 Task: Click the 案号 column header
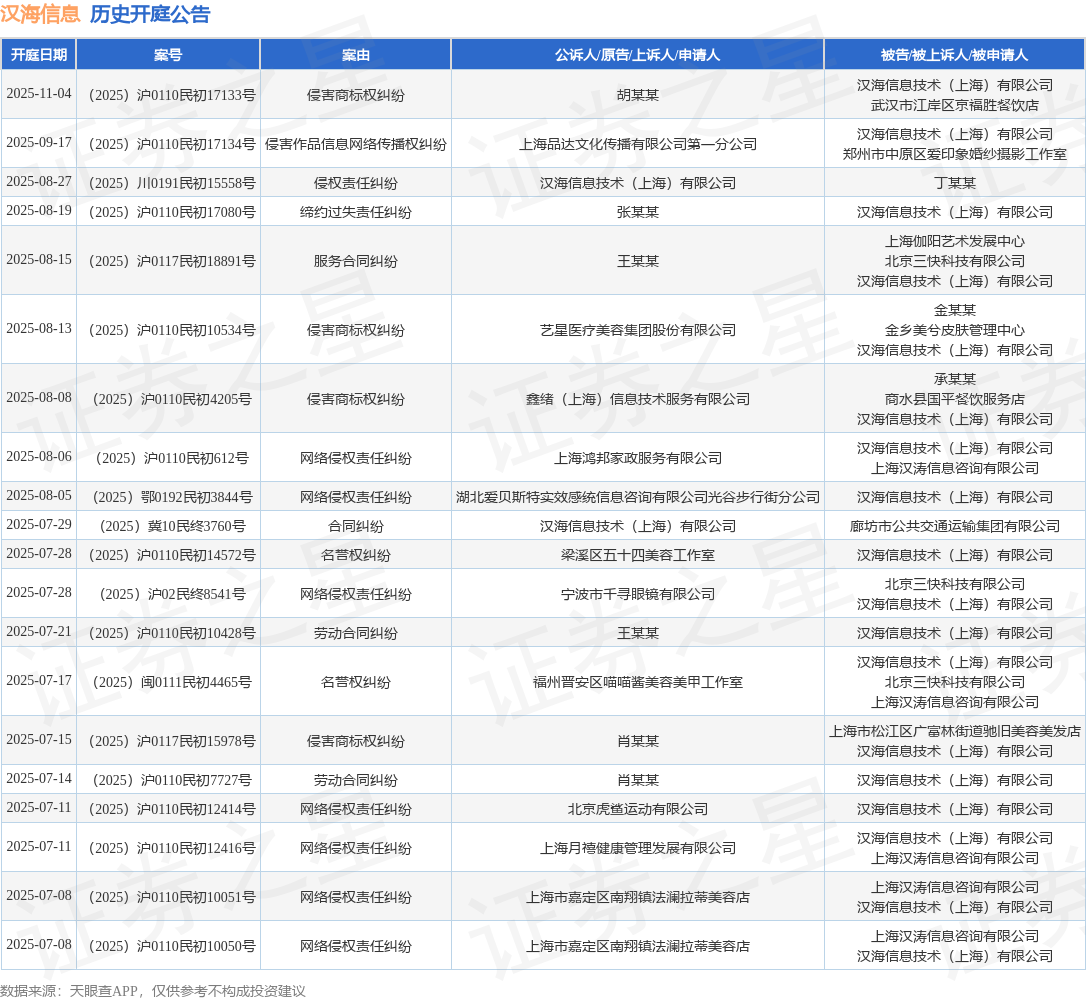(168, 55)
